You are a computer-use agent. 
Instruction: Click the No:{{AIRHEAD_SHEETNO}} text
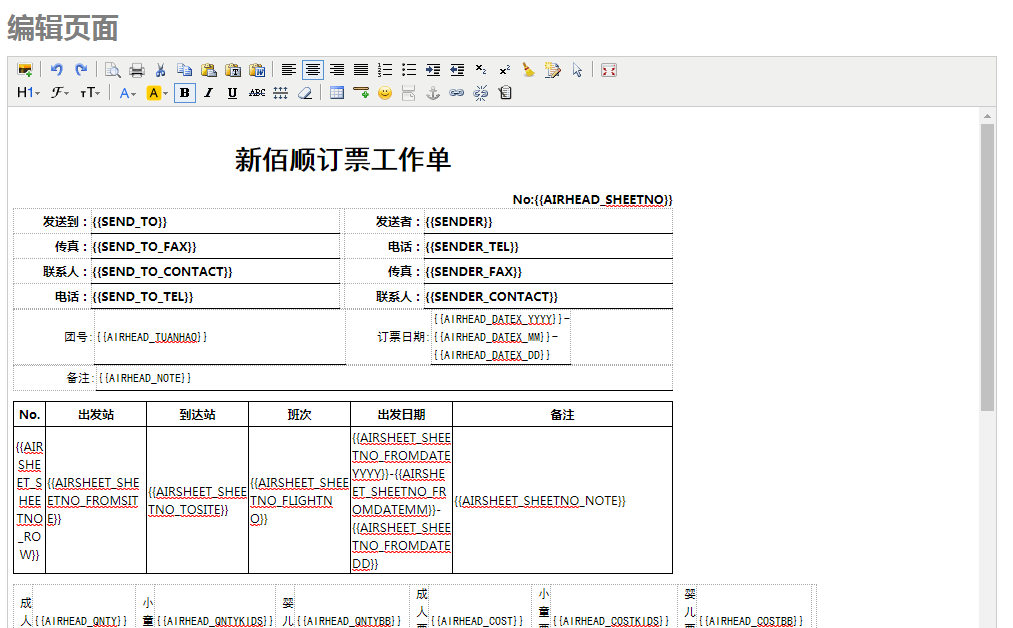tap(592, 200)
